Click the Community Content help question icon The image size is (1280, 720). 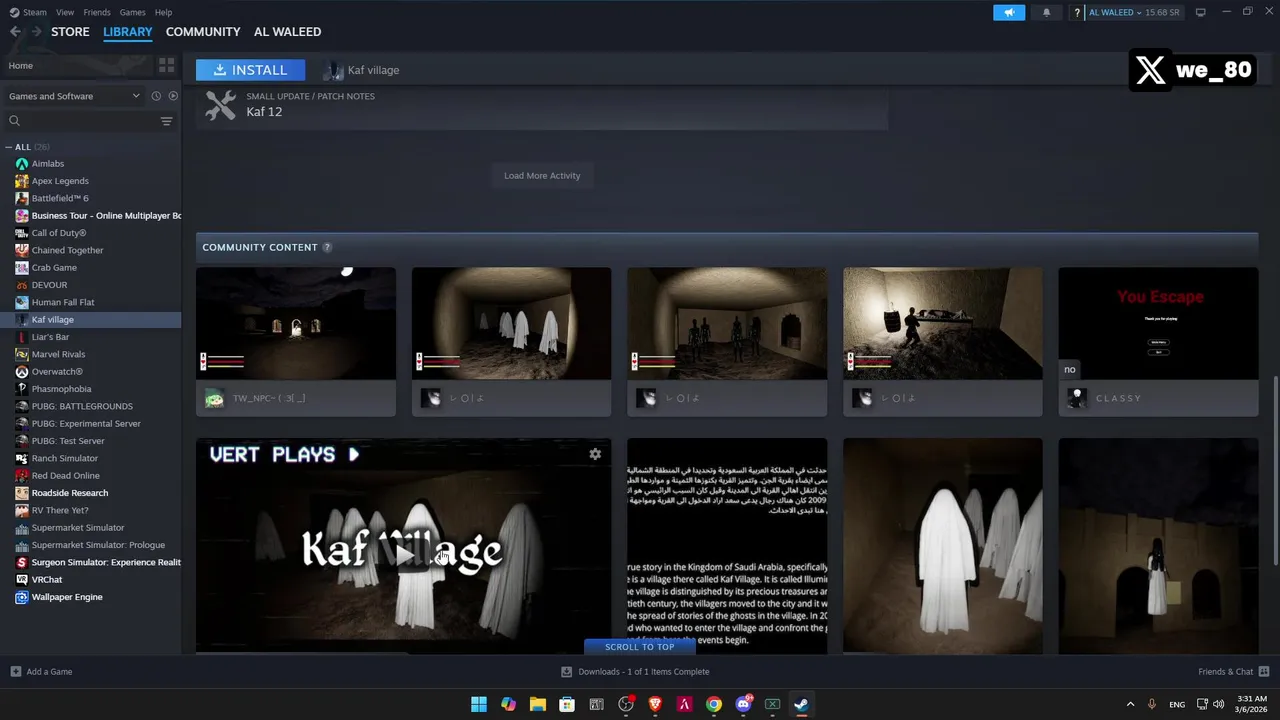[327, 247]
